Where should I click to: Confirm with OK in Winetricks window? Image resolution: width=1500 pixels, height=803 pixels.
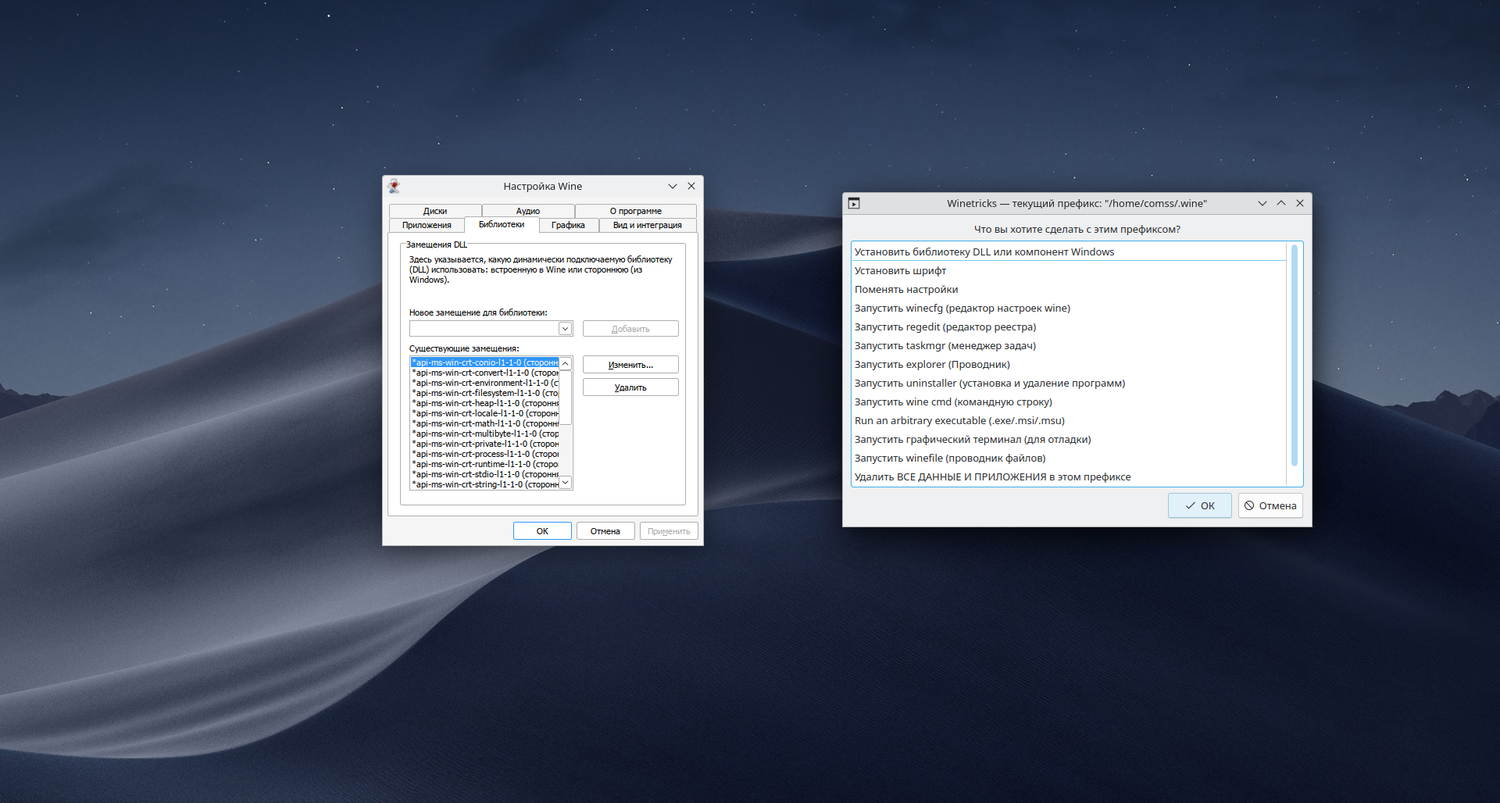tap(1200, 506)
